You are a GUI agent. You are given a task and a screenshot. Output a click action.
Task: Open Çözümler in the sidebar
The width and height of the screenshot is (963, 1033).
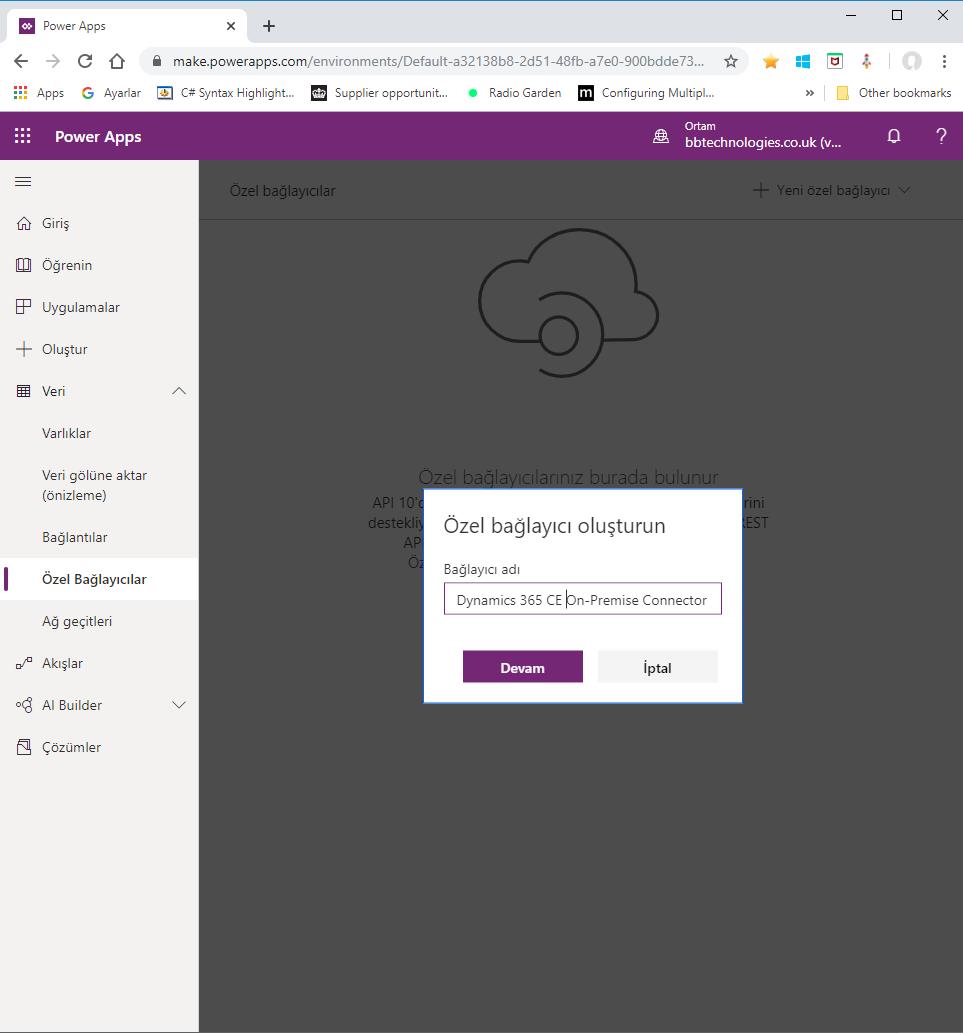pyautogui.click(x=72, y=747)
